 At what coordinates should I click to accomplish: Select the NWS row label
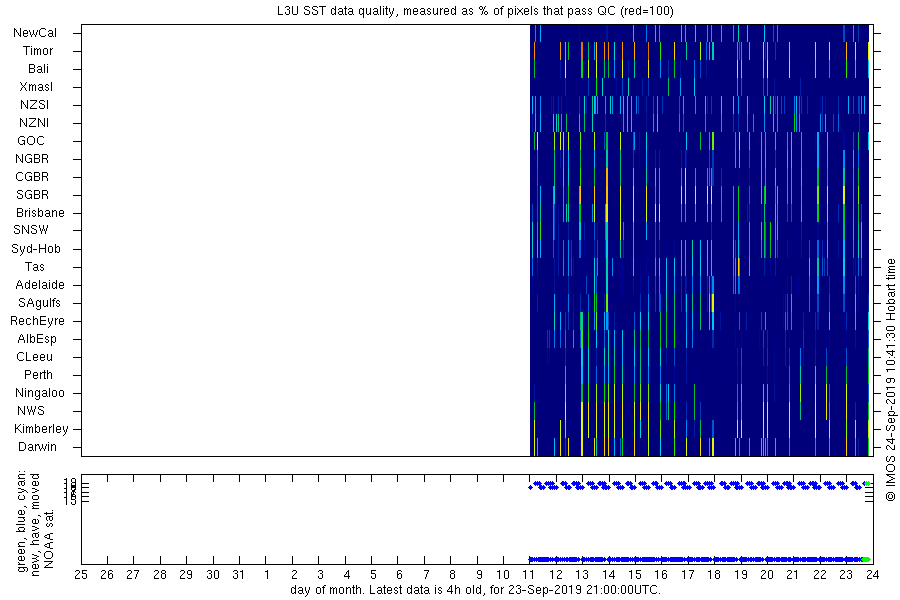tap(31, 411)
